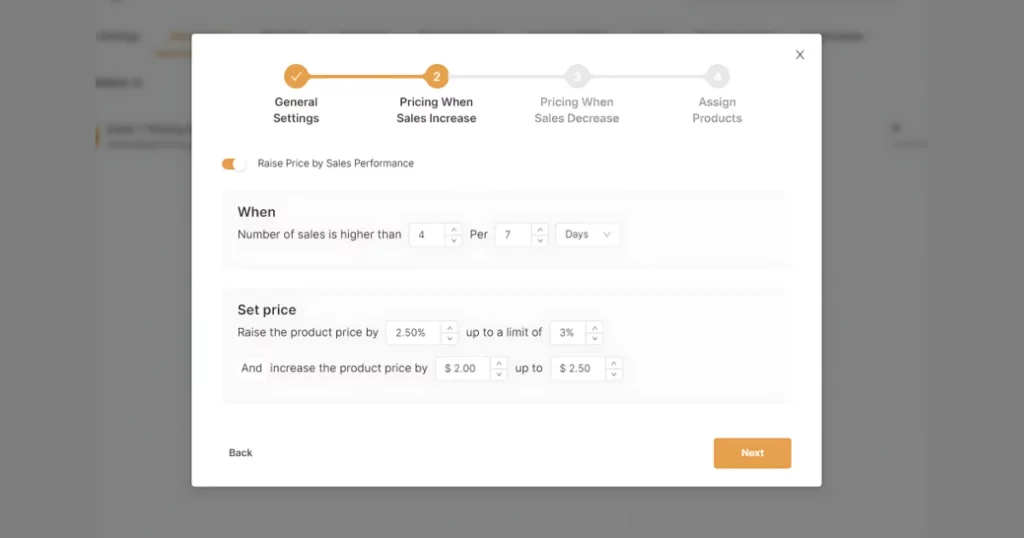The width and height of the screenshot is (1024, 538).
Task: Jump to step 3 Pricing When Sales Decrease
Action: pyautogui.click(x=577, y=76)
